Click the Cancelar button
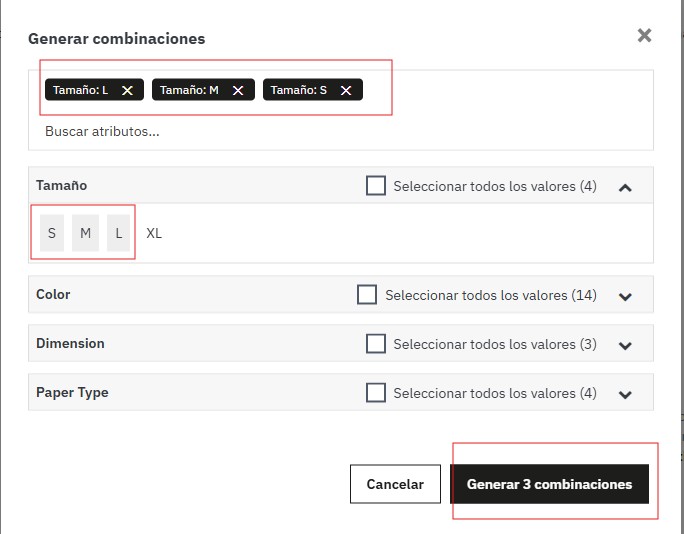 (x=395, y=484)
